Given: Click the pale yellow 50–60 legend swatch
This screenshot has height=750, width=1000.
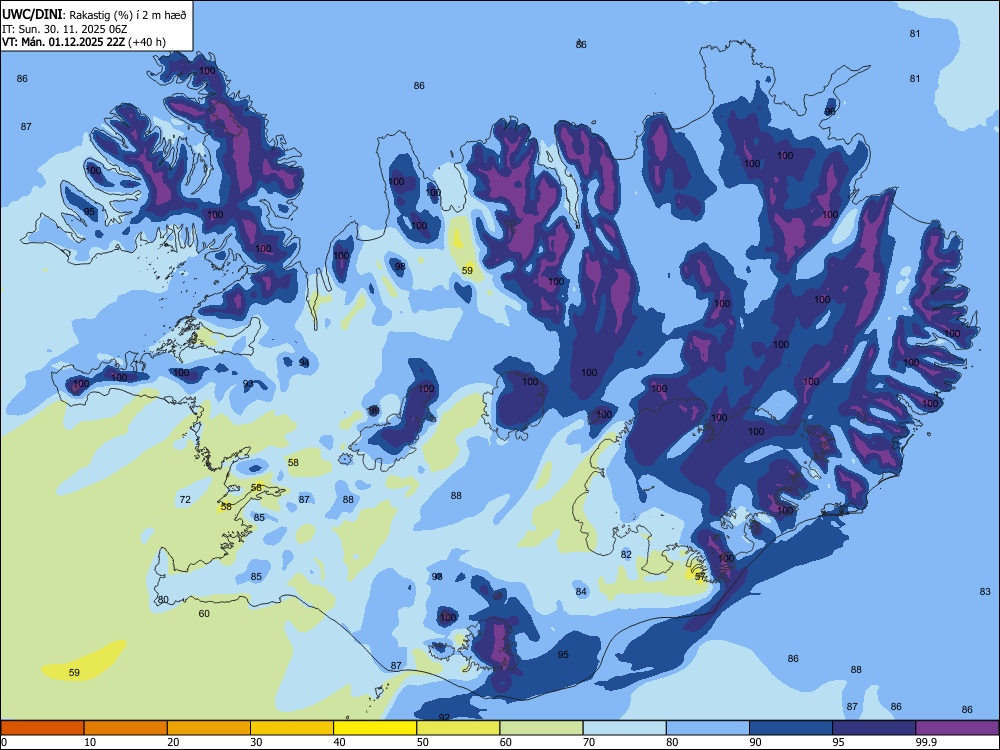Looking at the screenshot, I should 459,728.
